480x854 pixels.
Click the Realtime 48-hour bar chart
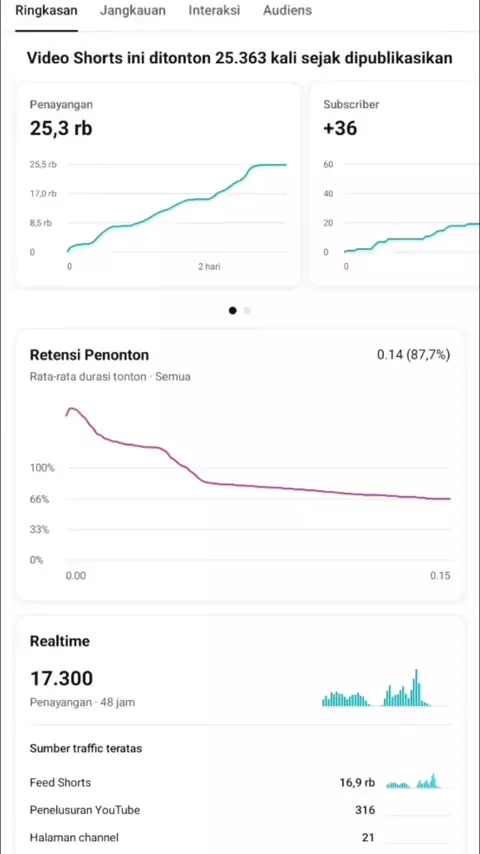[385, 687]
